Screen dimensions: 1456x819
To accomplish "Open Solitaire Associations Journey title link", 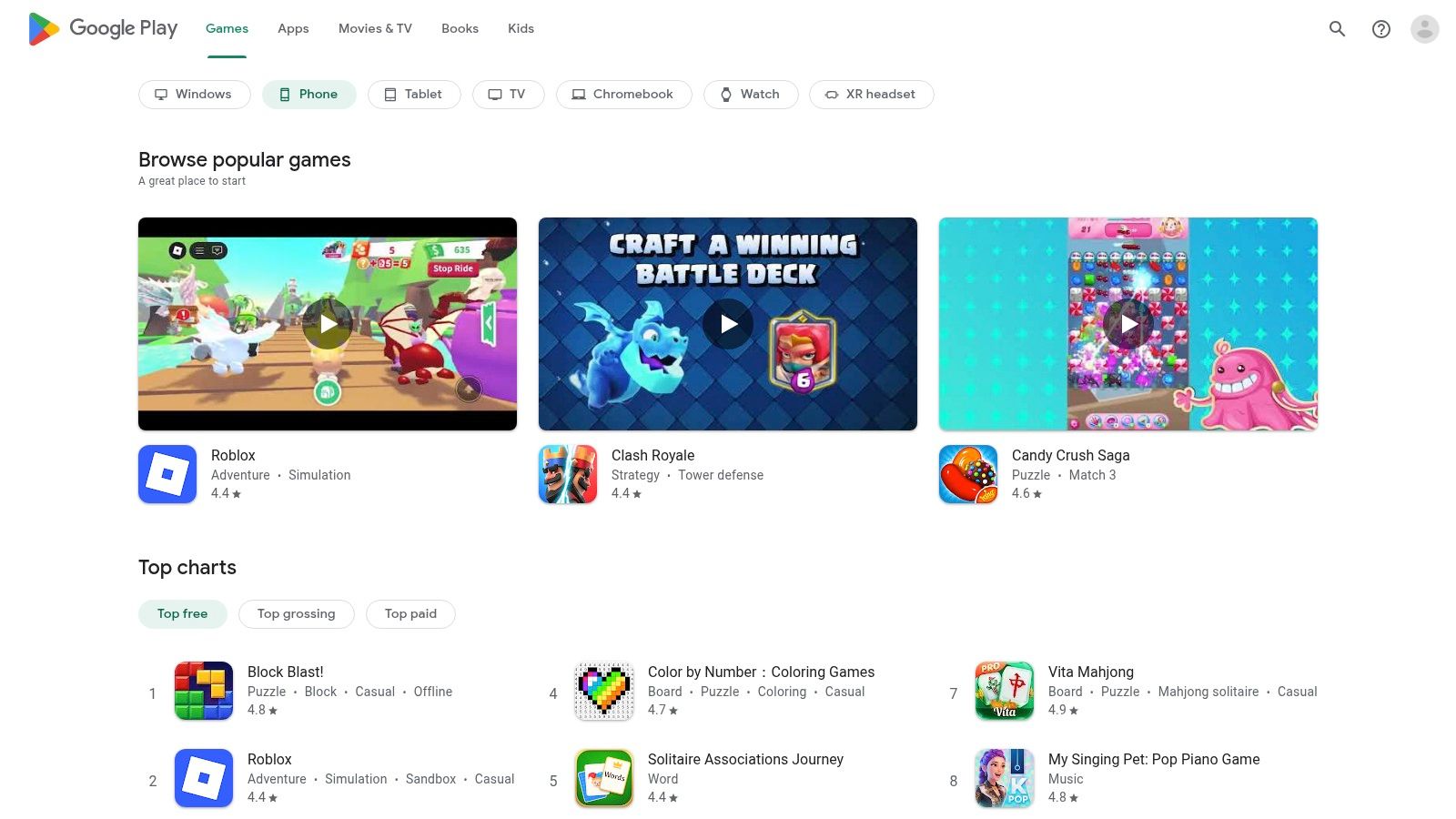I will pos(745,760).
